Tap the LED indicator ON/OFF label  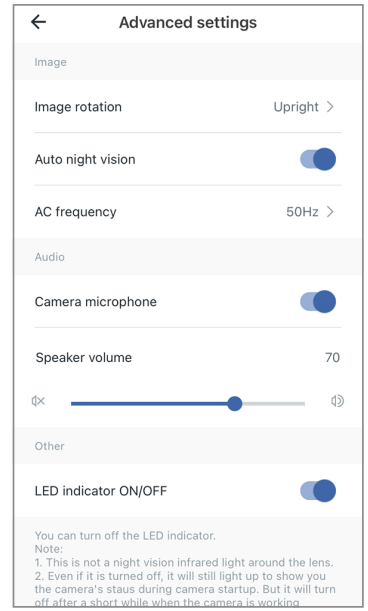tap(101, 491)
